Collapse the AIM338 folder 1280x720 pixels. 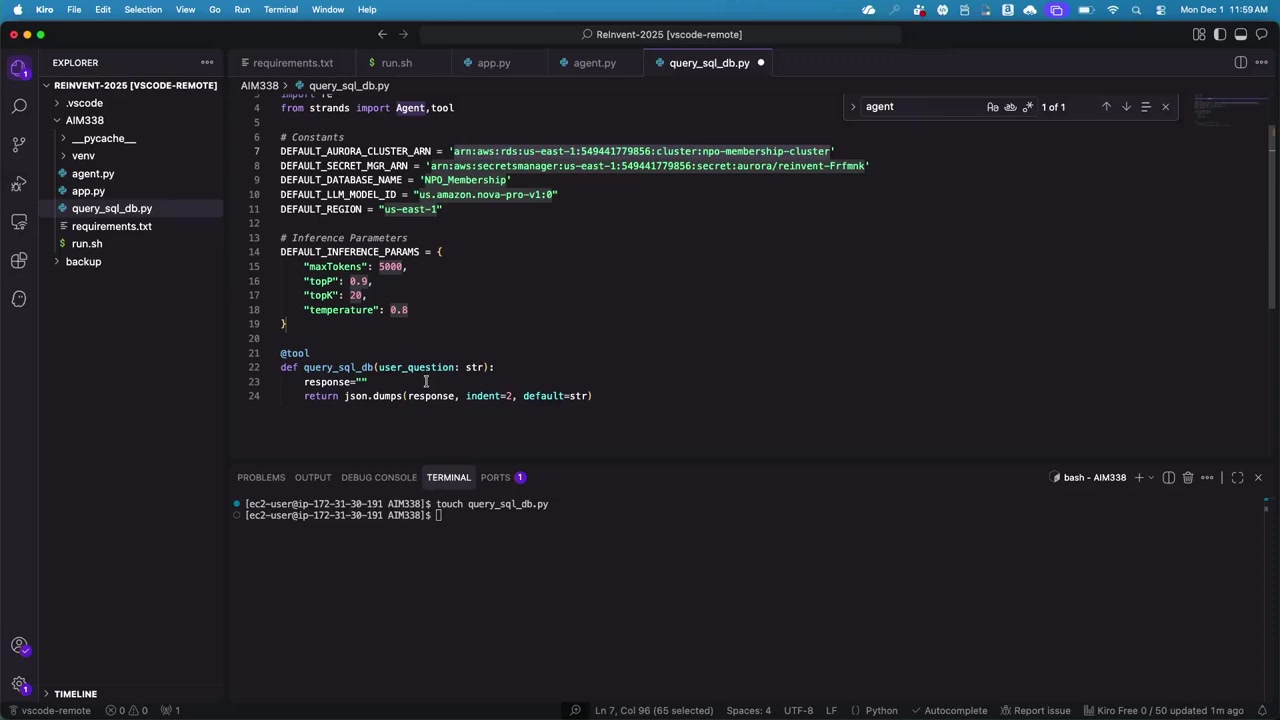tap(84, 120)
